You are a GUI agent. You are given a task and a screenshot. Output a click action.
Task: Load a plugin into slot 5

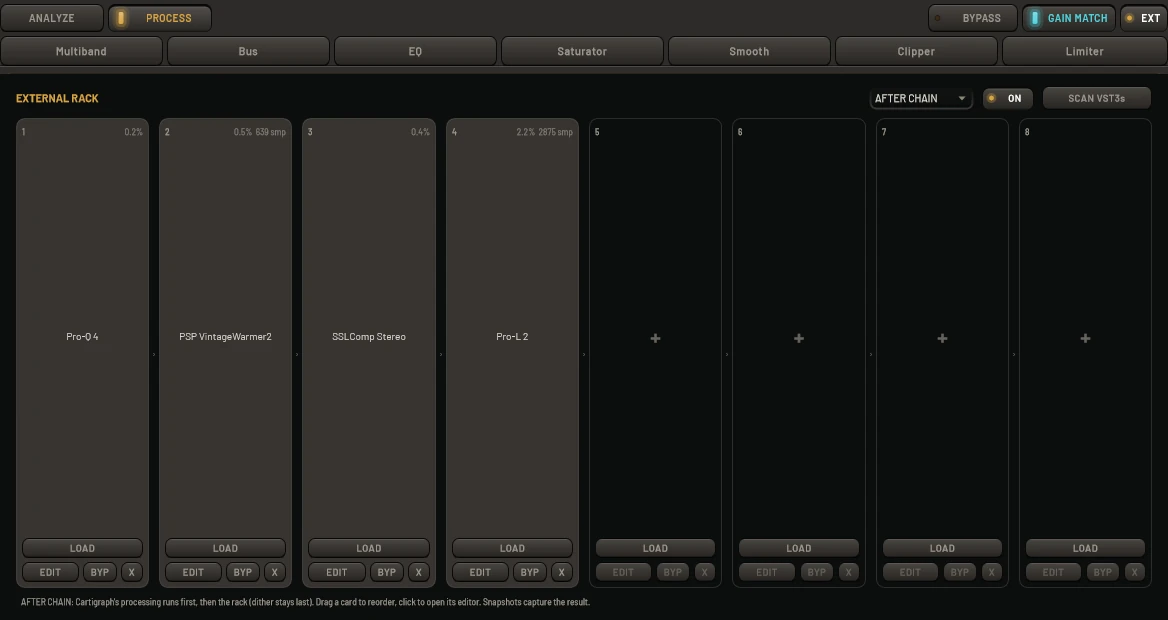656,548
